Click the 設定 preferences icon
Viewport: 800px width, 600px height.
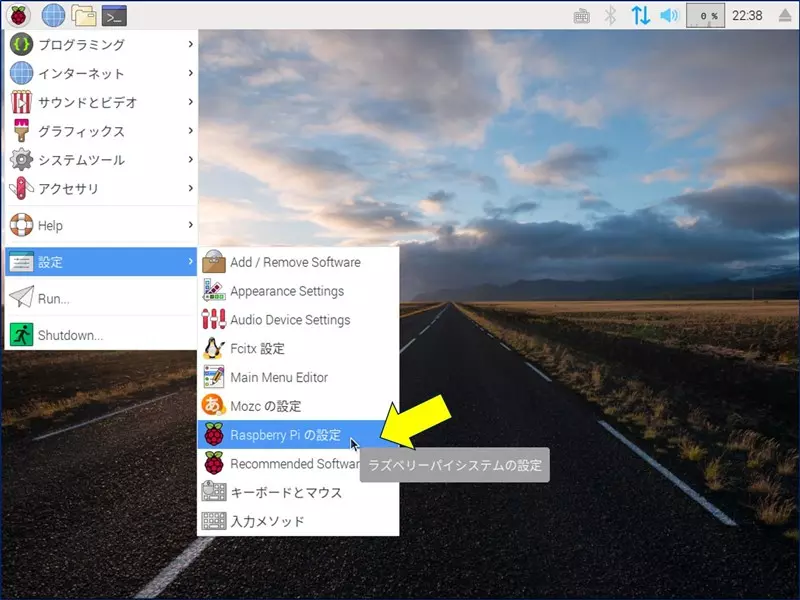coord(21,262)
